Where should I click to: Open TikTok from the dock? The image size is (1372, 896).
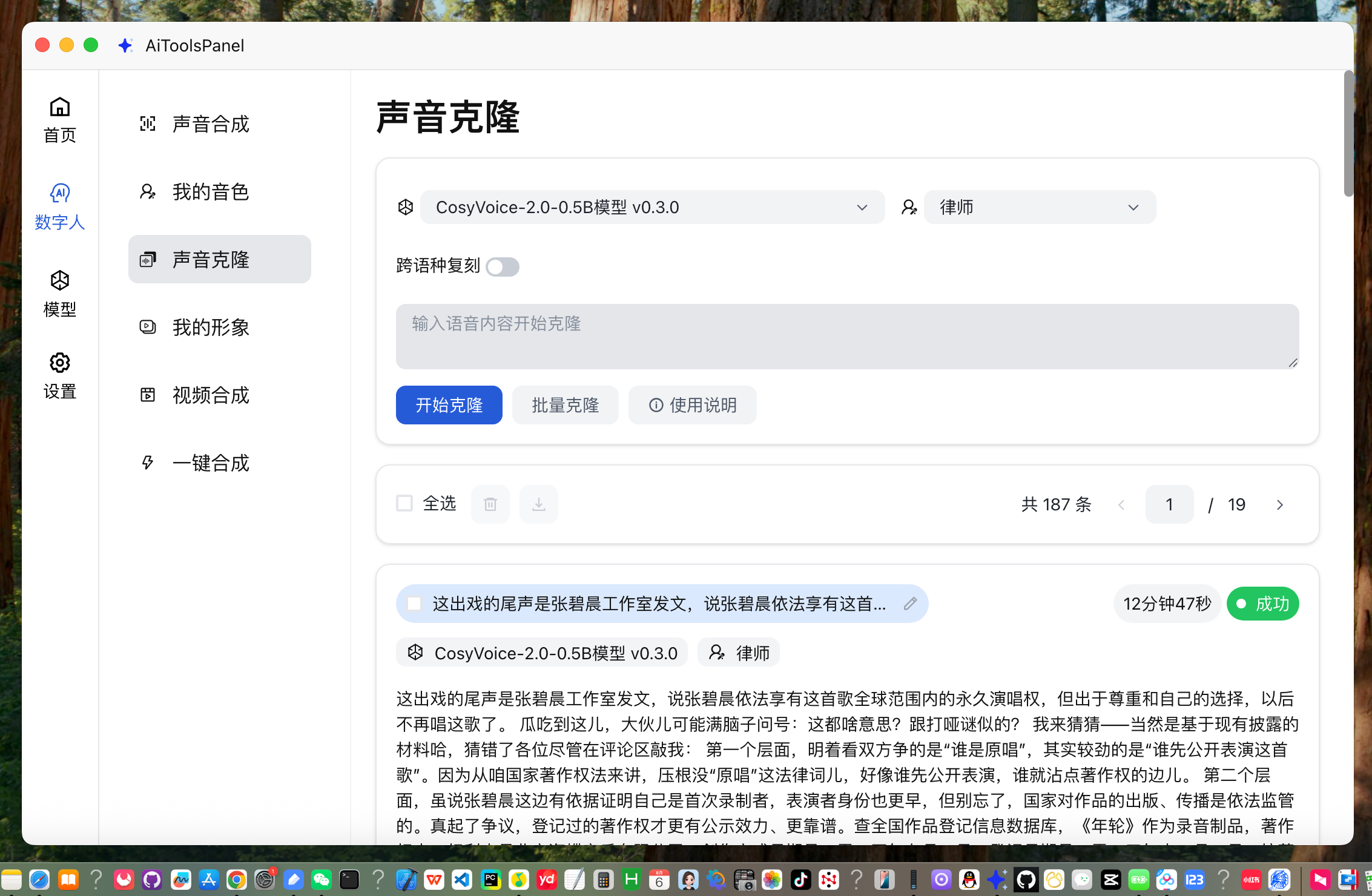pyautogui.click(x=800, y=879)
